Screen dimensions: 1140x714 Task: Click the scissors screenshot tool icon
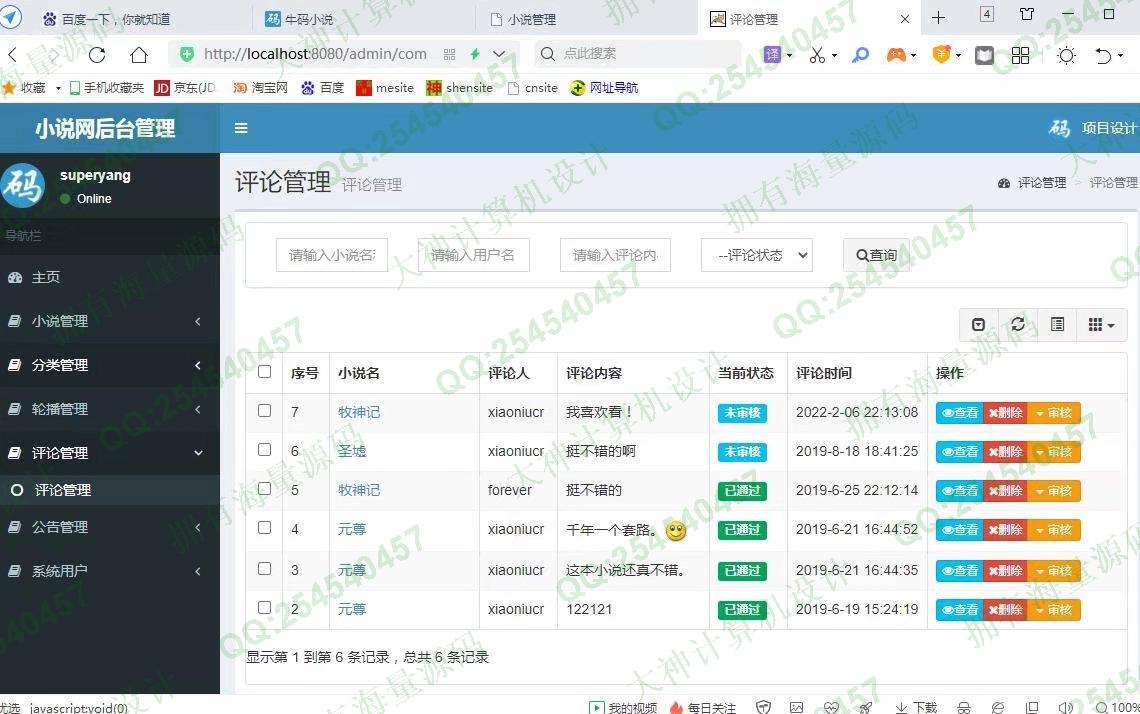pos(817,55)
